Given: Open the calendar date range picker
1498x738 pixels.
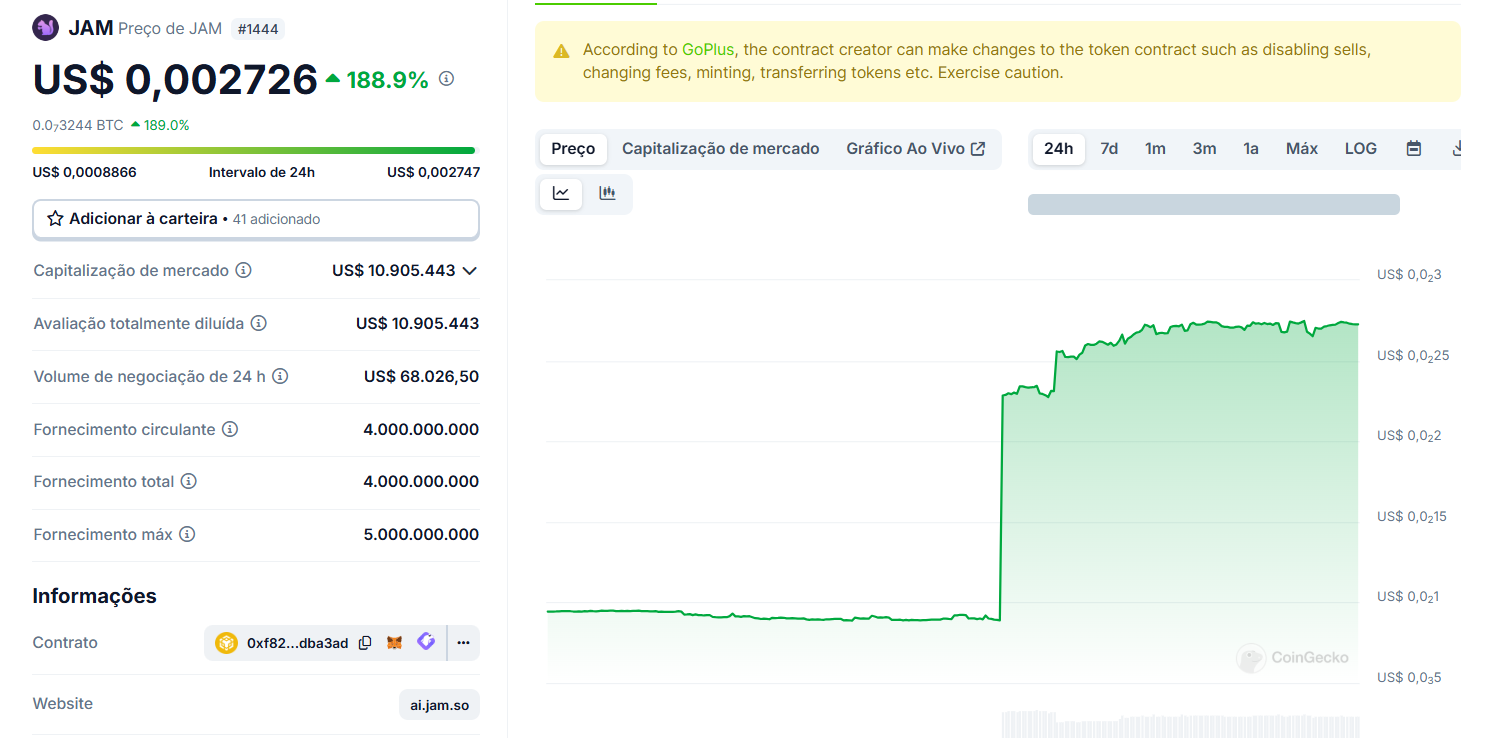Looking at the screenshot, I should point(1414,149).
